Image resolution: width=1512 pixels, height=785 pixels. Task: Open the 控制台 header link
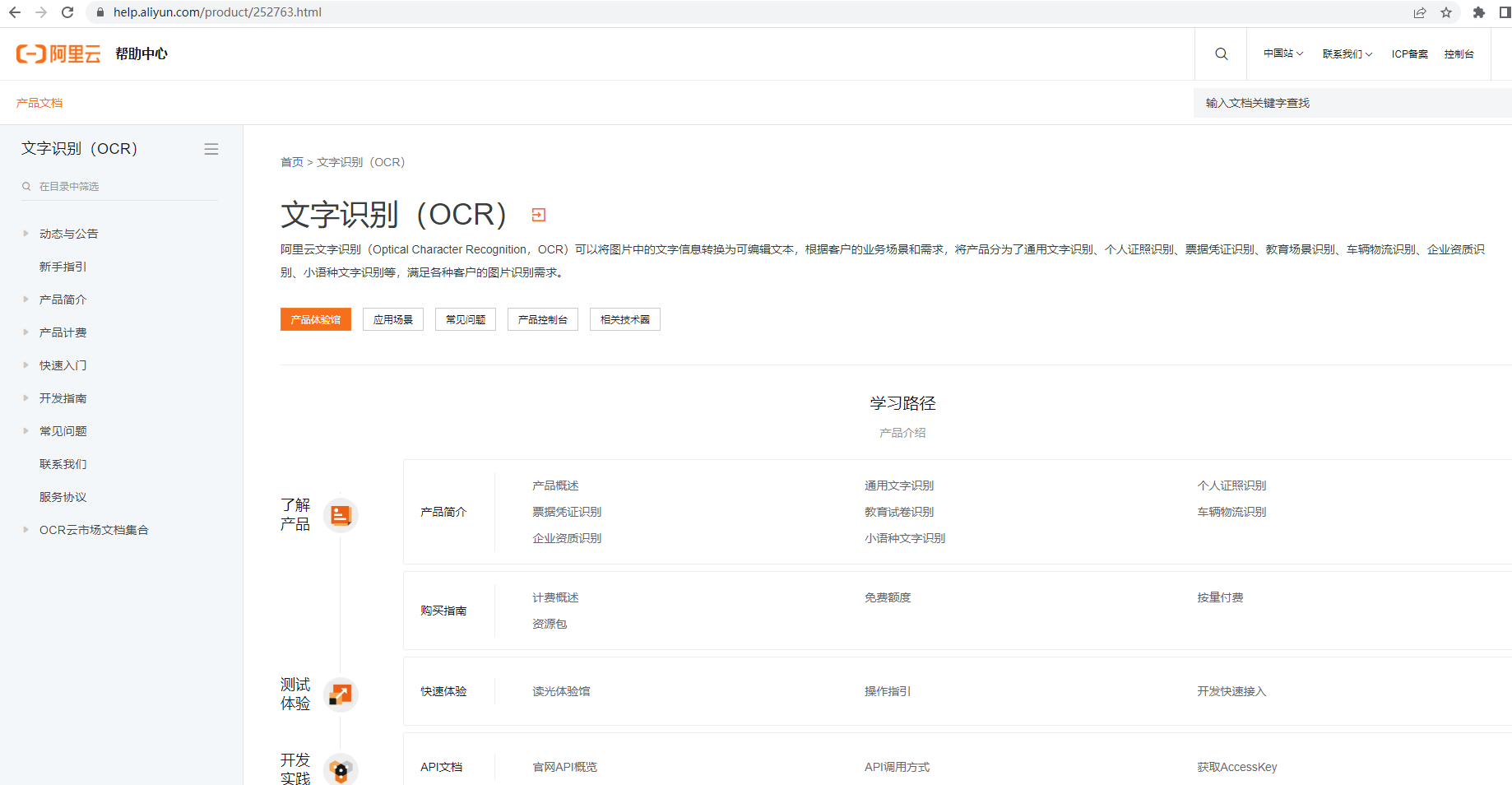tap(1459, 53)
